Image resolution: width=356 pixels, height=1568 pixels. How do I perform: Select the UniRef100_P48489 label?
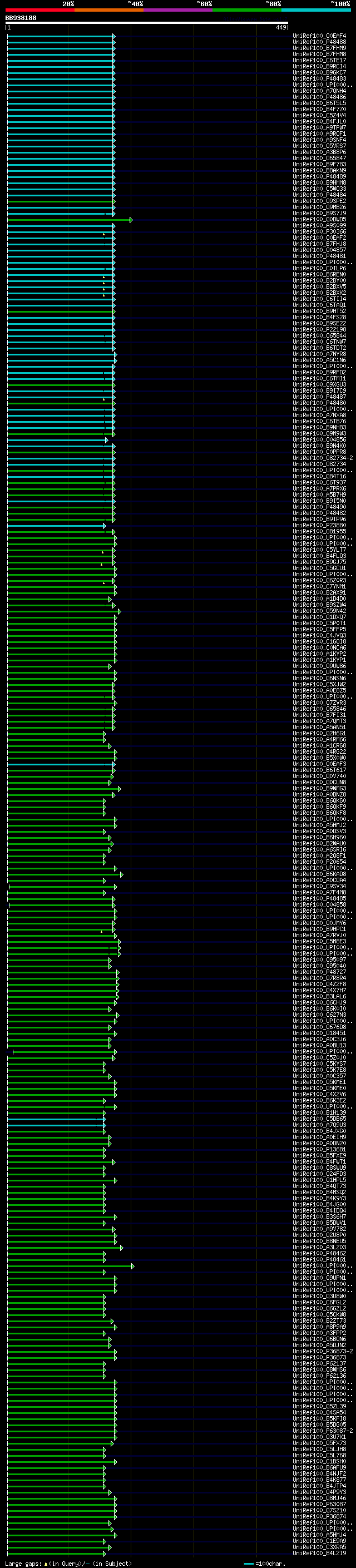click(319, 176)
